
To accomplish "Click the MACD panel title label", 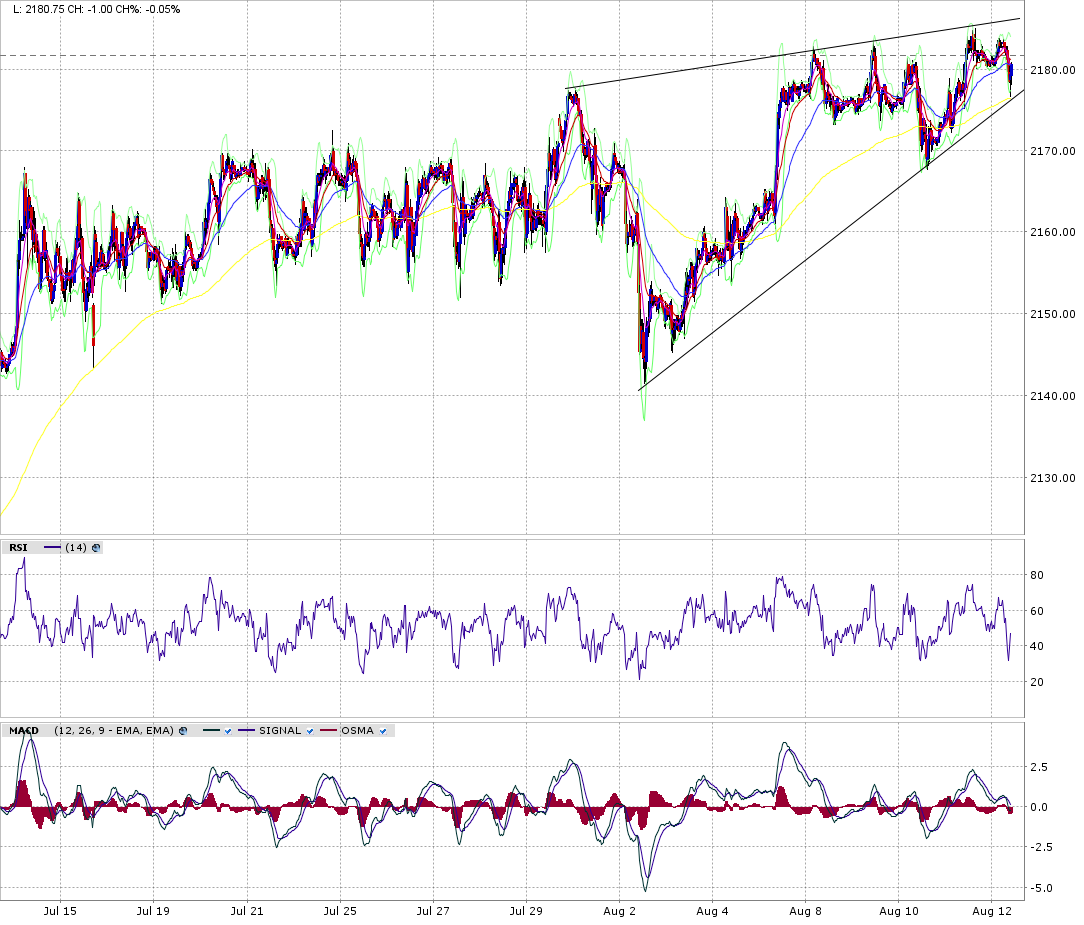I will tap(24, 731).
